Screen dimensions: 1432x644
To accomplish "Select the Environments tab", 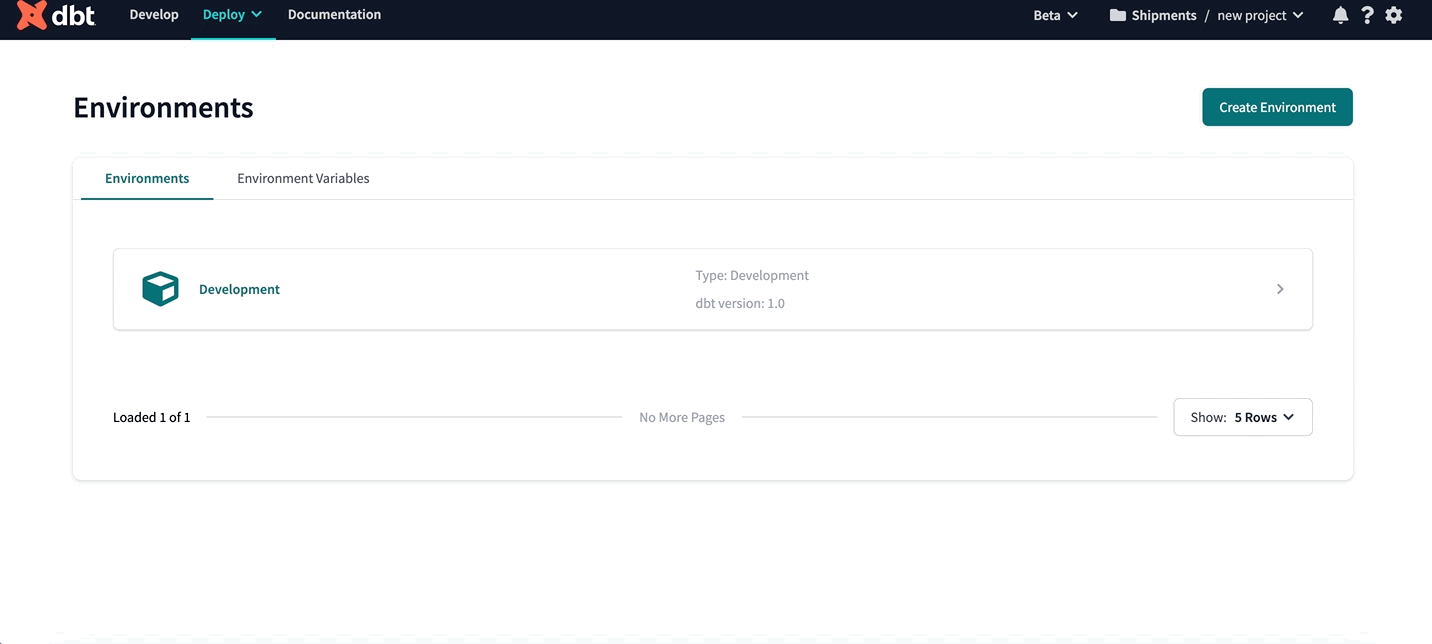I will coord(147,178).
